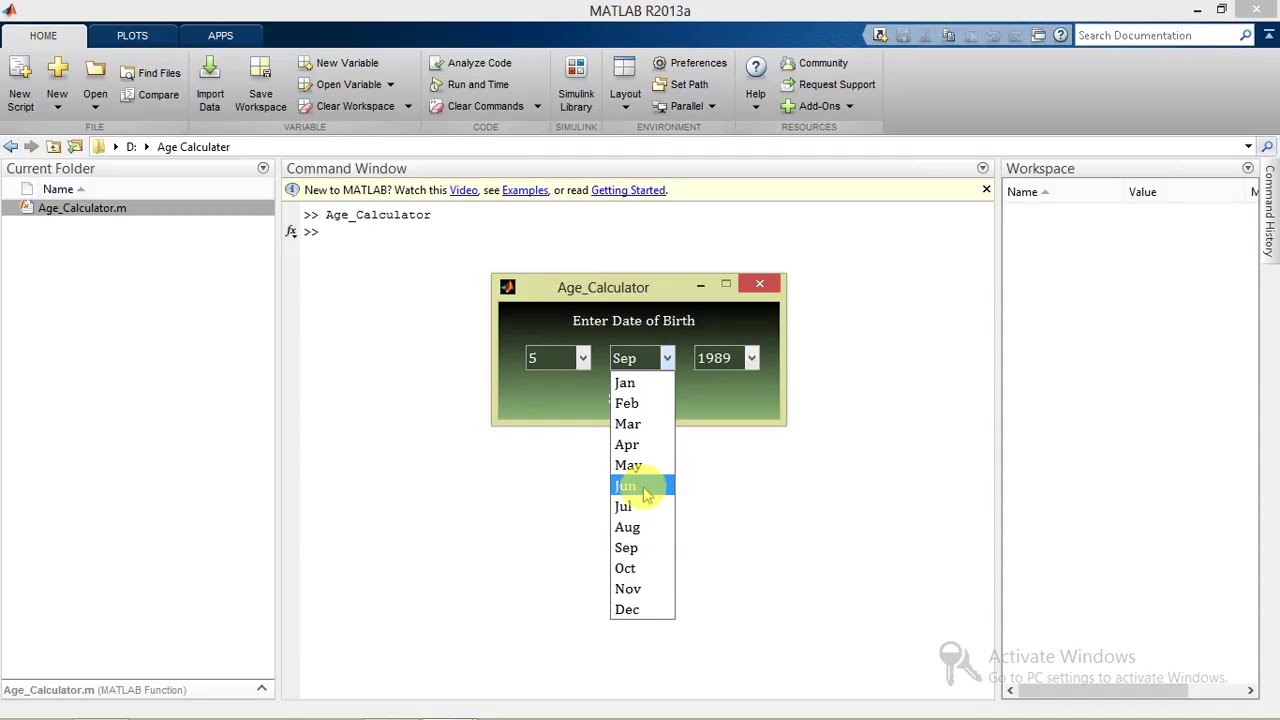Pick Dec from month list
The height and width of the screenshot is (720, 1280).
point(642,609)
